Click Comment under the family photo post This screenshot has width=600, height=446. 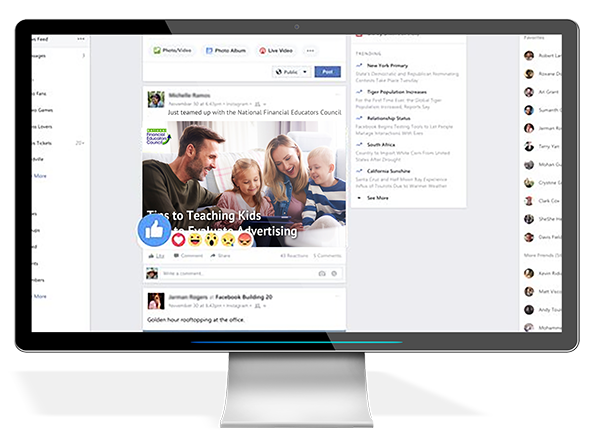(x=188, y=256)
